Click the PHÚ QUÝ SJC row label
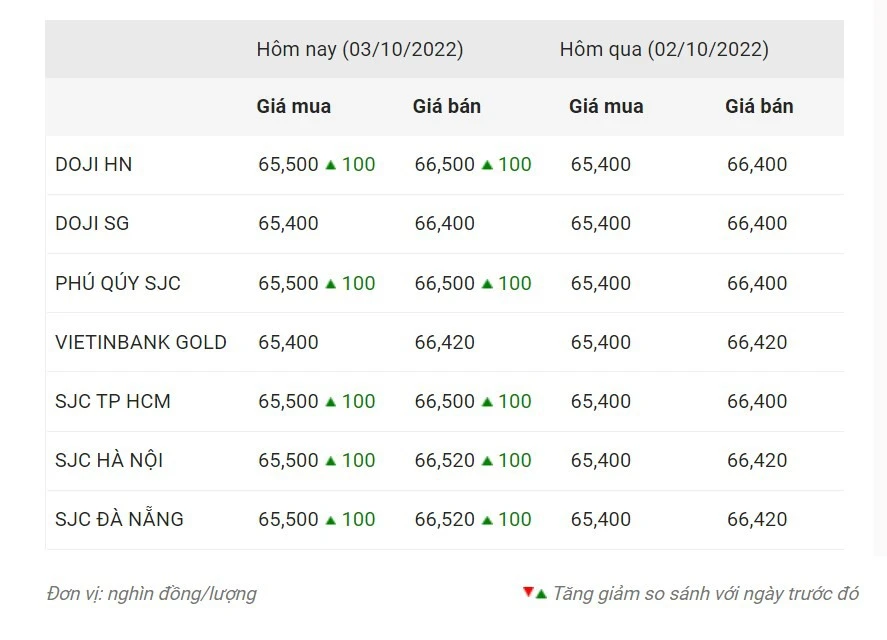 (118, 283)
